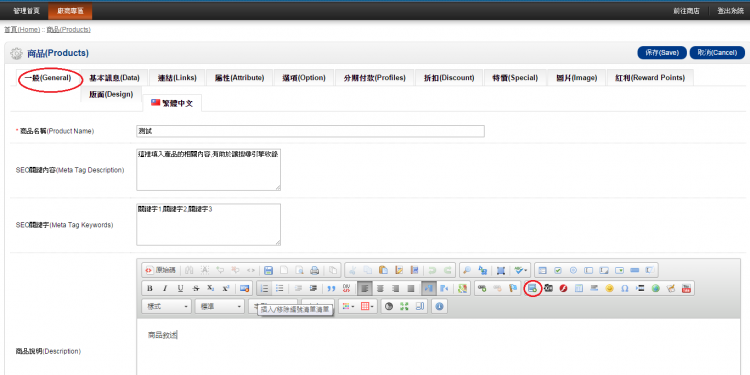Maximize the editor with the green arrows icon
The image size is (750, 375).
click(404, 306)
